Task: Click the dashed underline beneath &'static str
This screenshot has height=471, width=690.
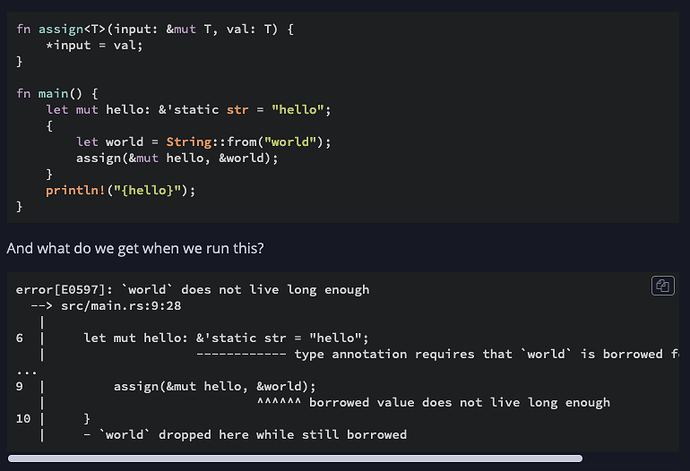Action: click(x=241, y=354)
